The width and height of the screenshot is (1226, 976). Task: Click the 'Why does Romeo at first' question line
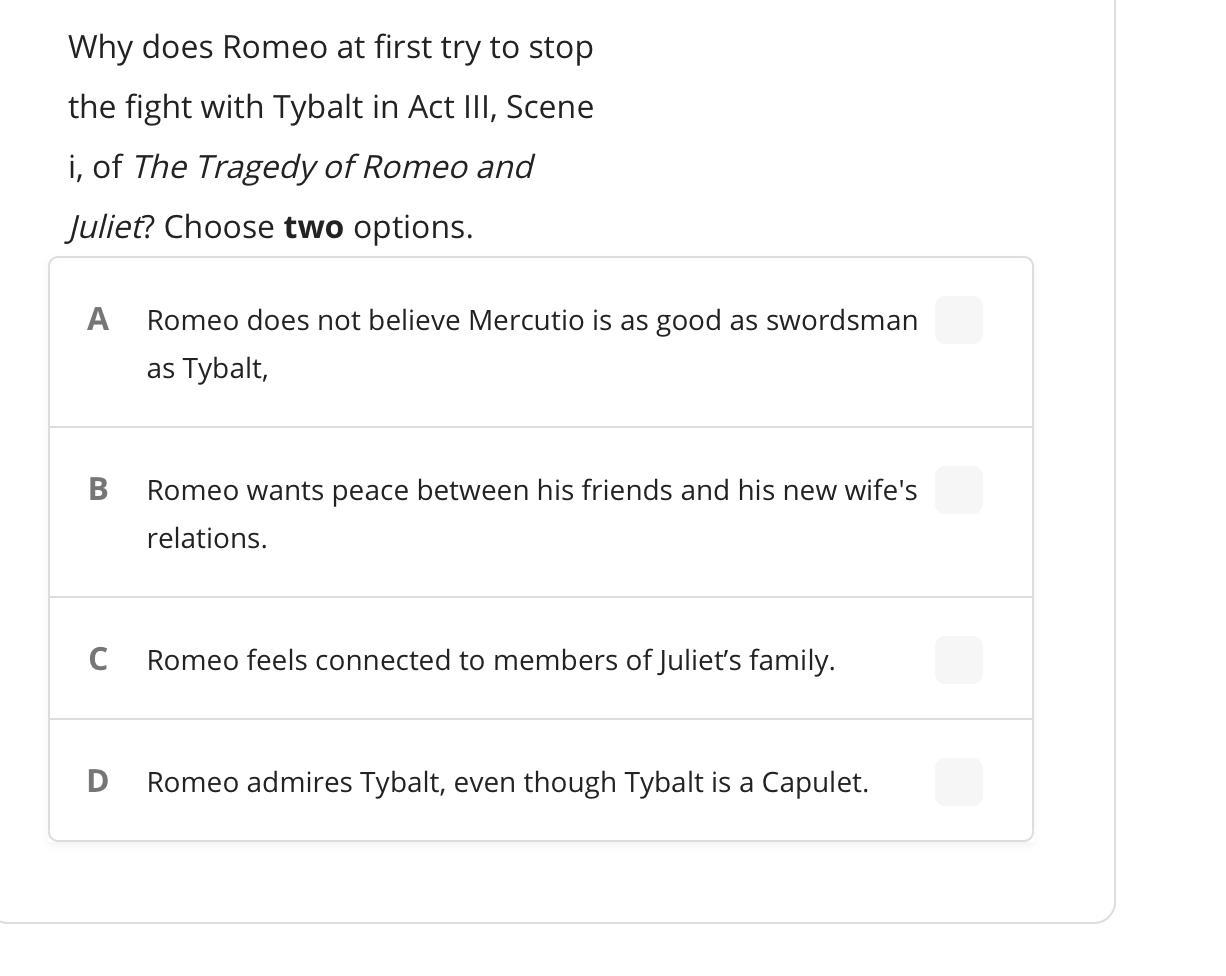coord(330,47)
